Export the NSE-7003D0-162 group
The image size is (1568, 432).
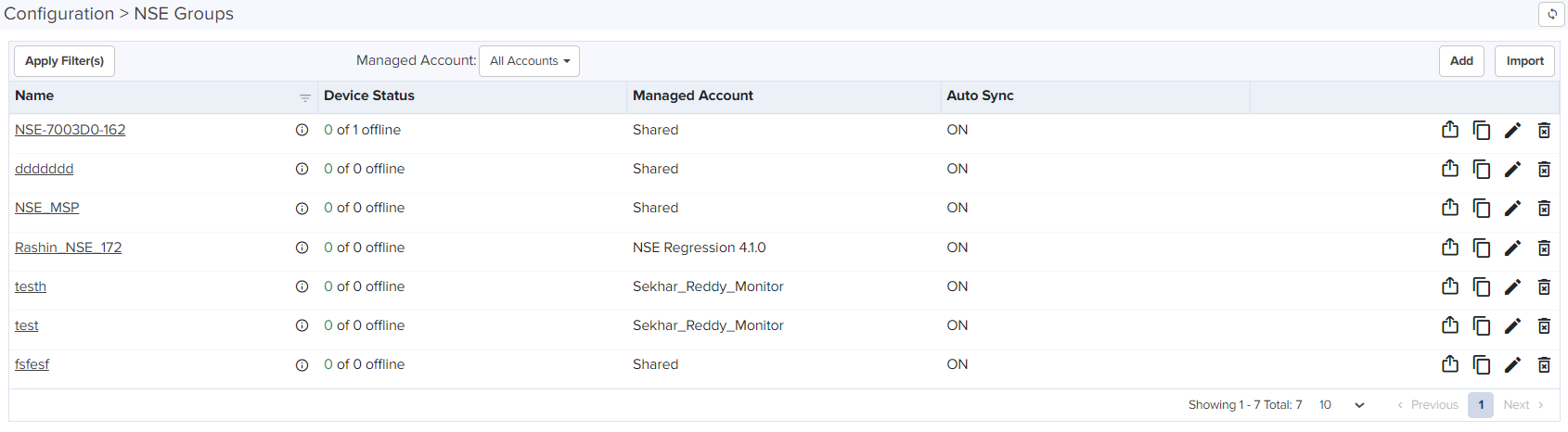(x=1450, y=130)
